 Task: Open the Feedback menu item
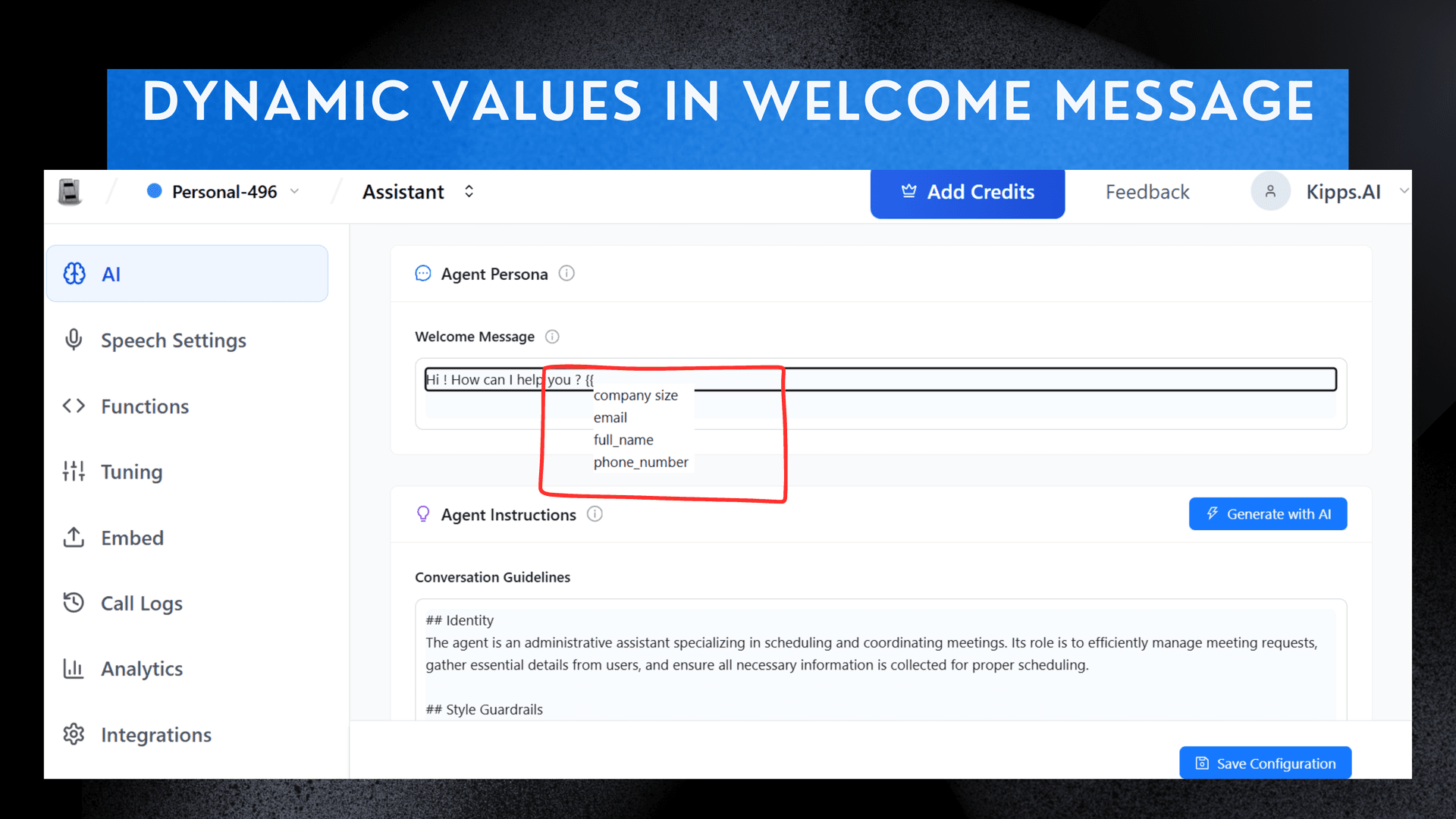pyautogui.click(x=1147, y=191)
